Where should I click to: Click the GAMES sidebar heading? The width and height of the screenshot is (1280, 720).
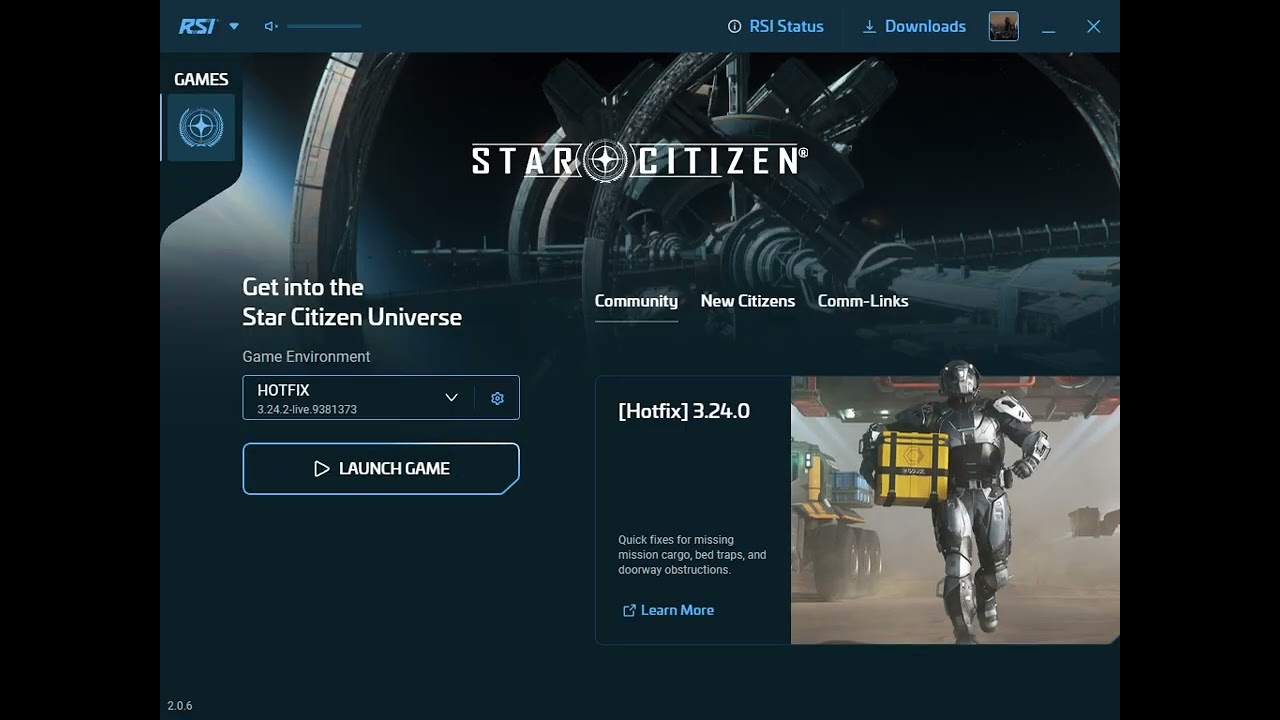pyautogui.click(x=201, y=79)
